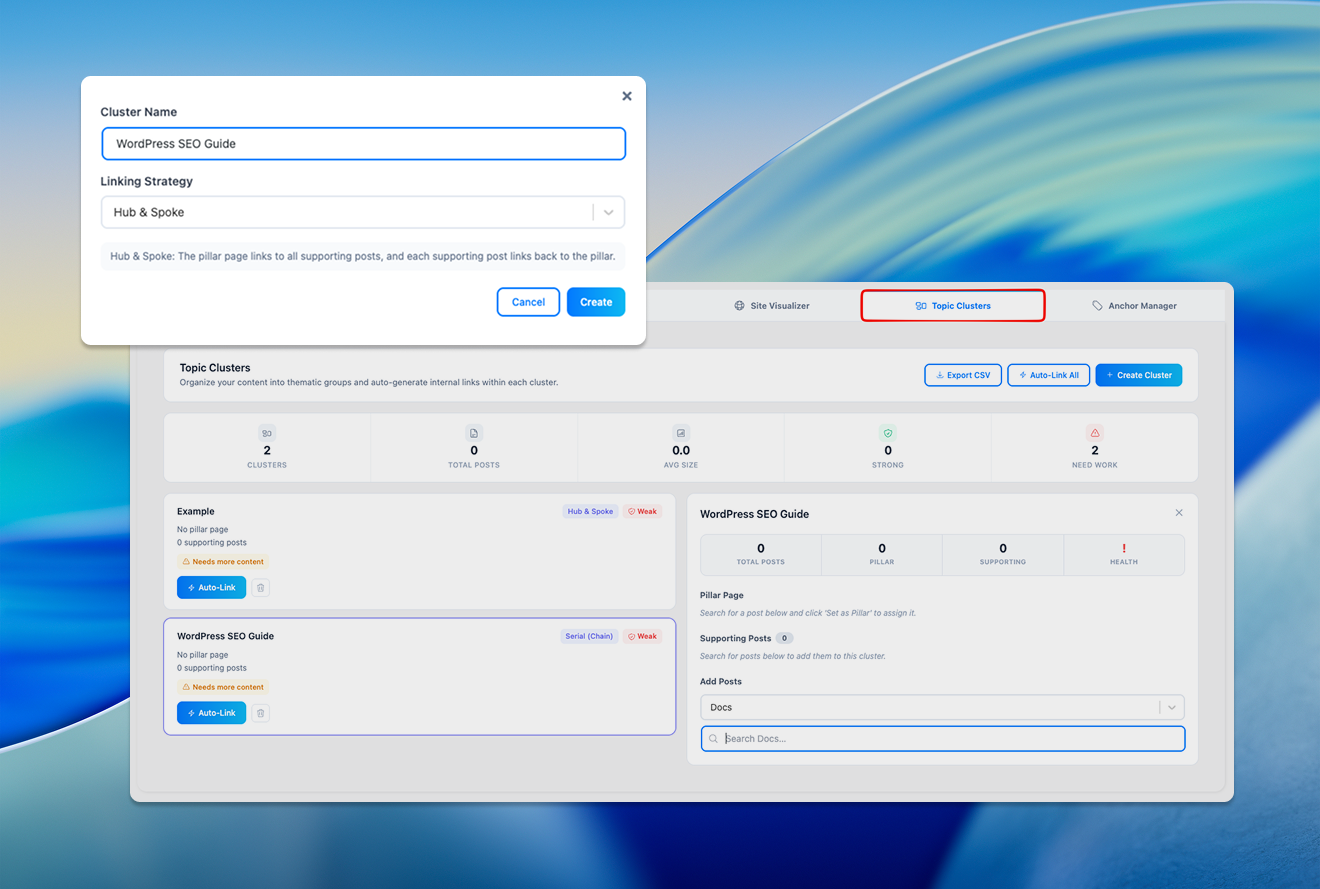
Task: Click the Create Cluster button
Action: click(1138, 375)
